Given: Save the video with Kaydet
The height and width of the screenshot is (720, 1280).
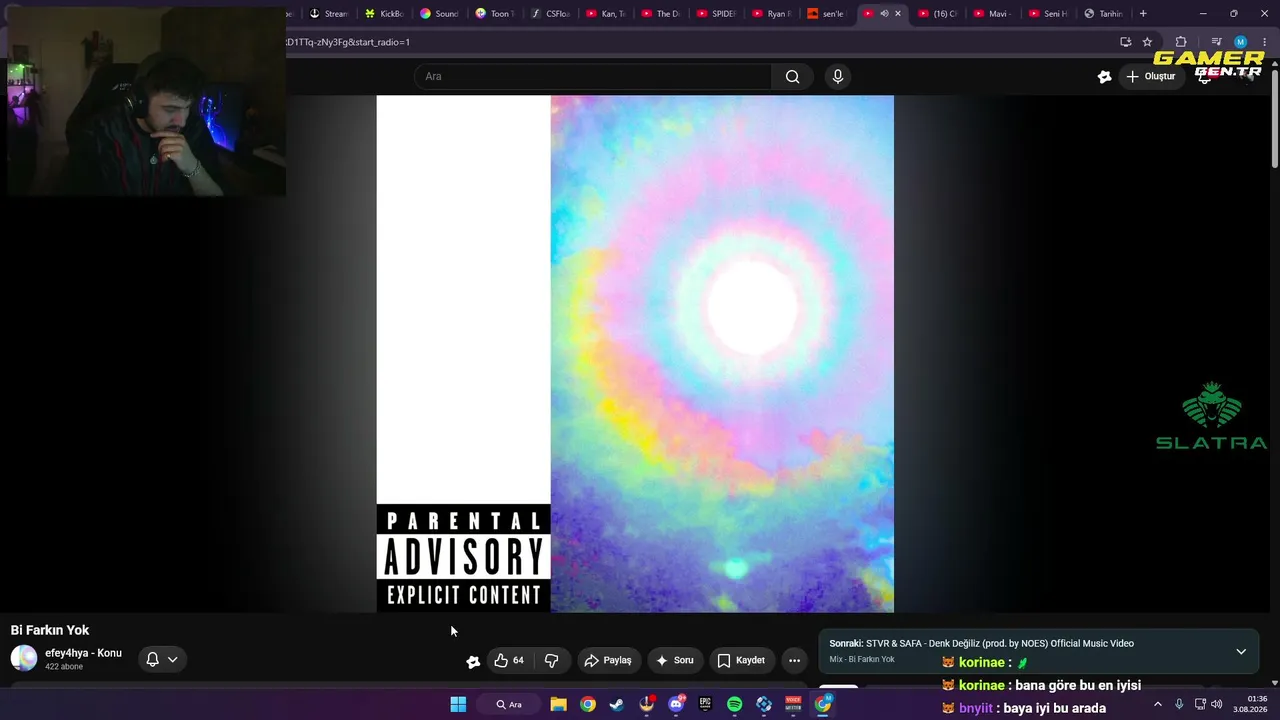Looking at the screenshot, I should 741,660.
